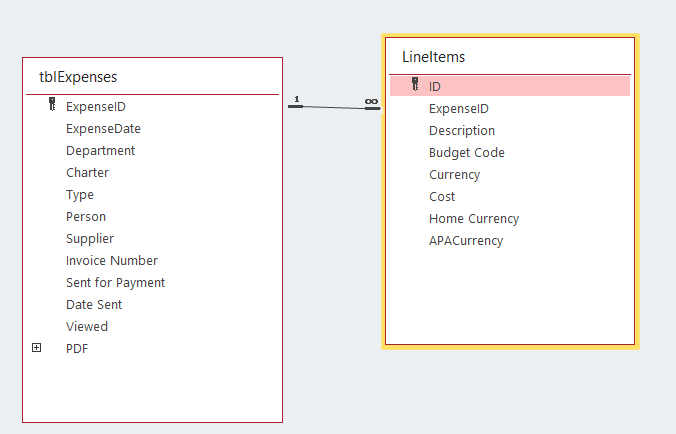Click the Department field
The width and height of the screenshot is (676, 434).
[100, 150]
